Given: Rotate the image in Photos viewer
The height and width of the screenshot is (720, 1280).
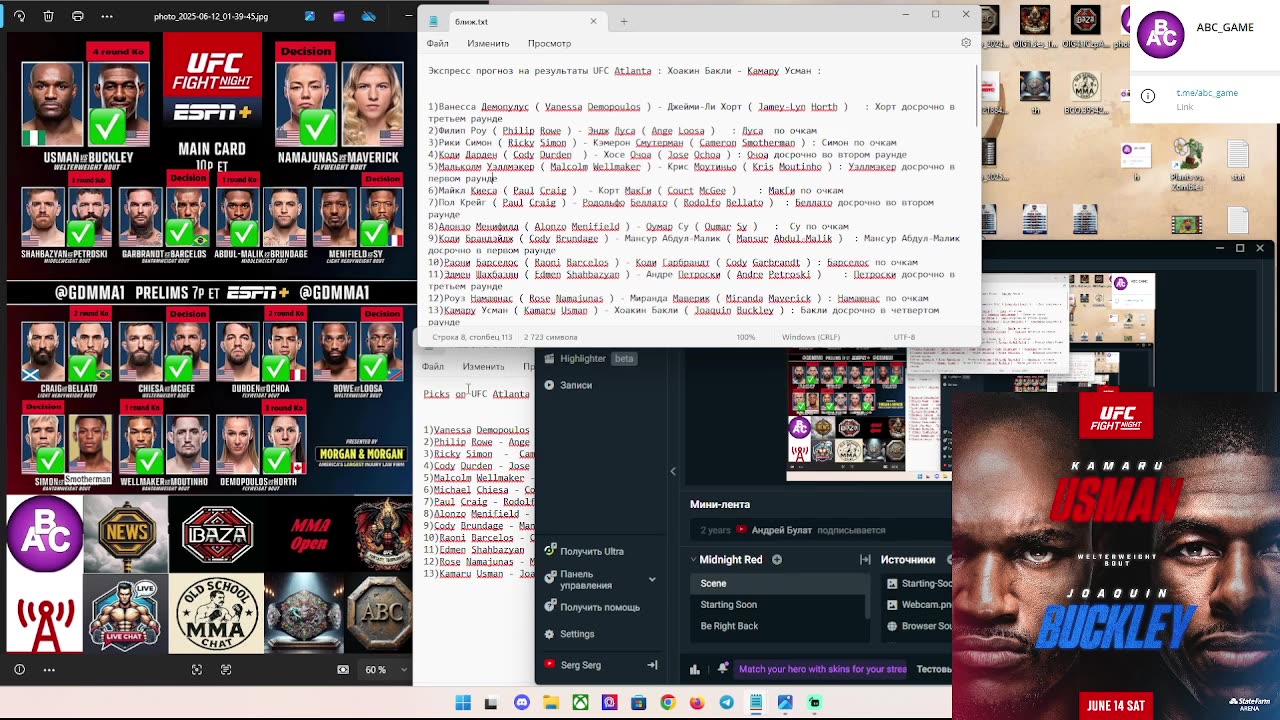Looking at the screenshot, I should [x=20, y=16].
